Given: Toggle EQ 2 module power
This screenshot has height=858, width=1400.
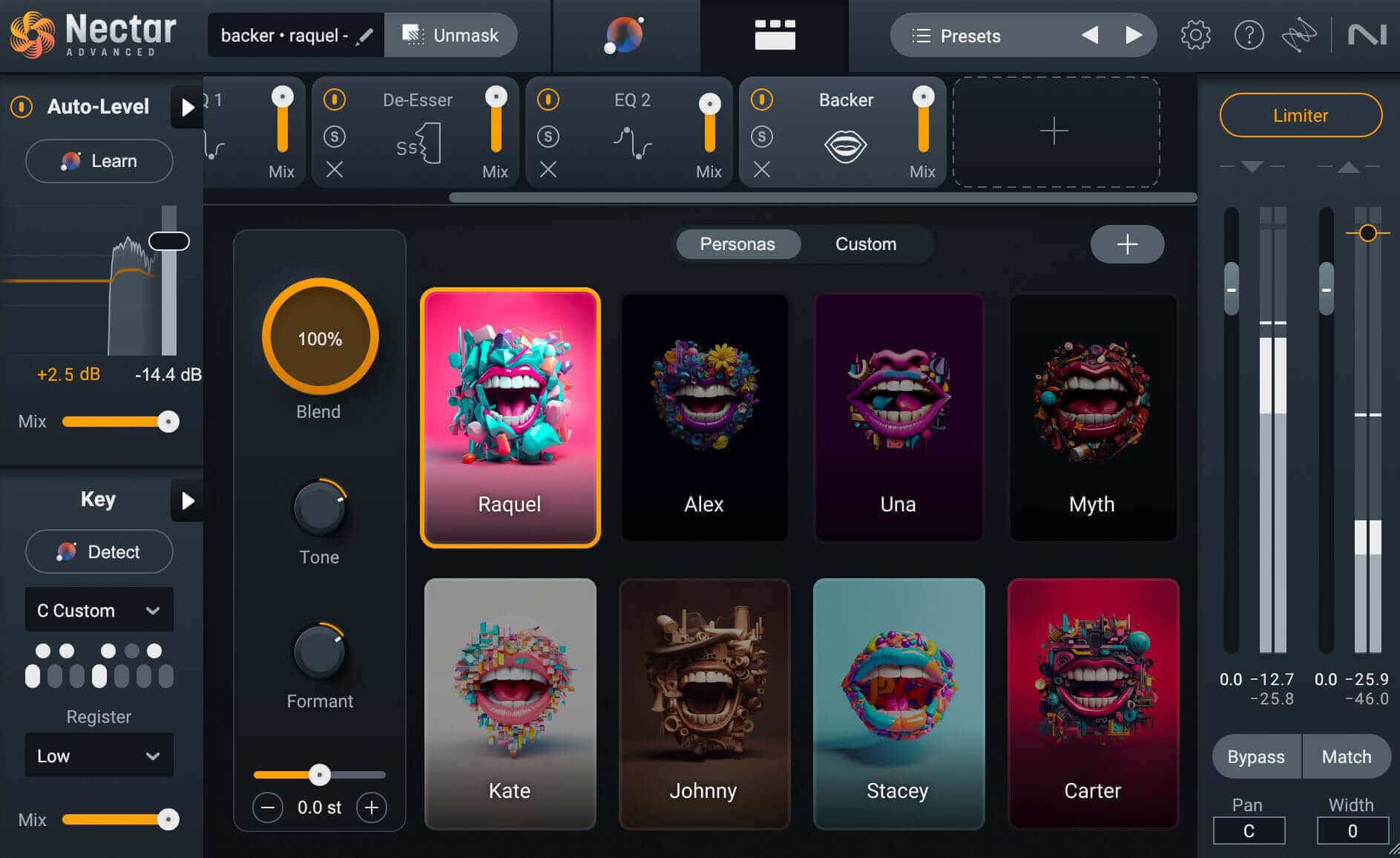Looking at the screenshot, I should 548,99.
